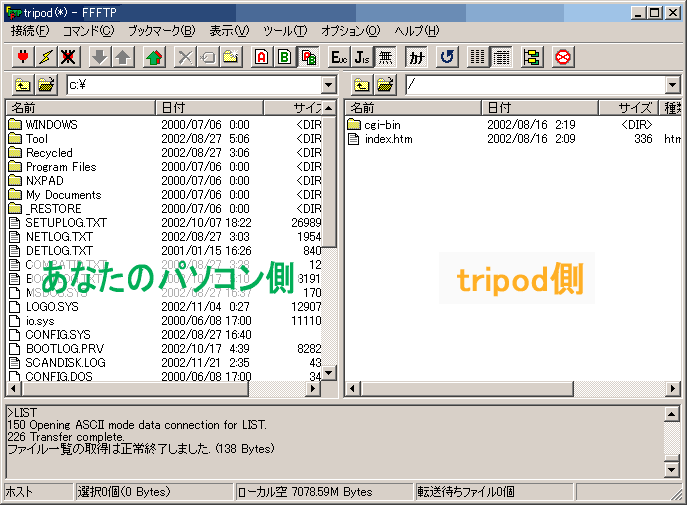The width and height of the screenshot is (687, 505).
Task: Click the Quick Connect lightning icon
Action: tap(44, 57)
